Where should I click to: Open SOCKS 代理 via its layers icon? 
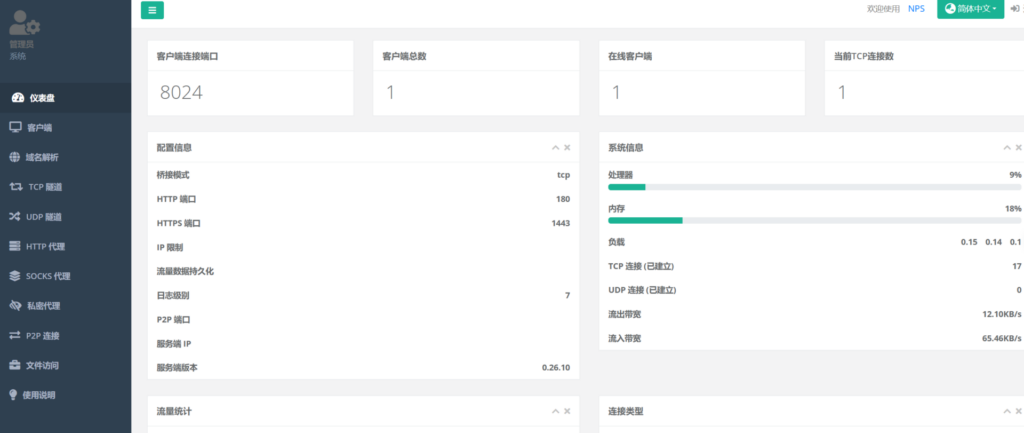[15, 276]
